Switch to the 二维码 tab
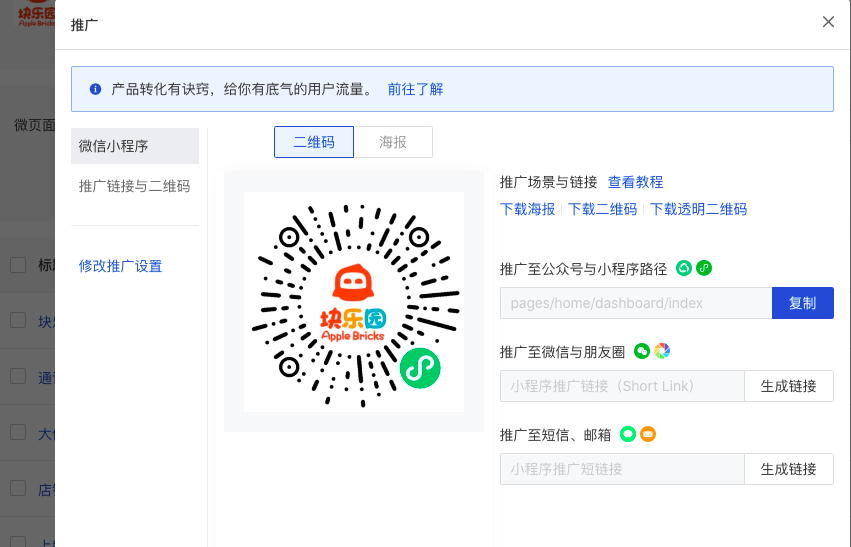Screen dimensions: 851x547 314,142
